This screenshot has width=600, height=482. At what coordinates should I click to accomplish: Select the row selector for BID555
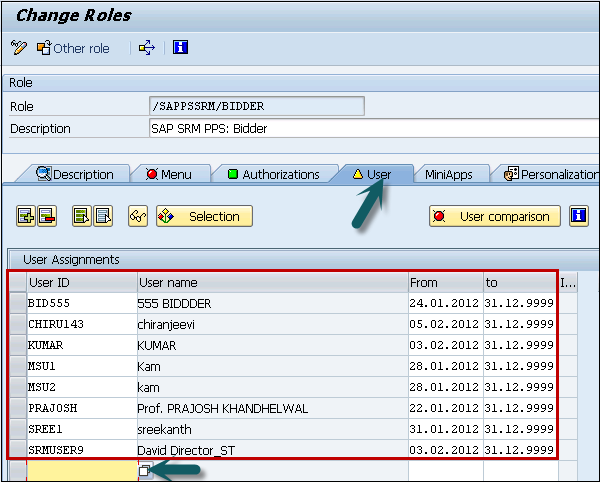[17, 301]
